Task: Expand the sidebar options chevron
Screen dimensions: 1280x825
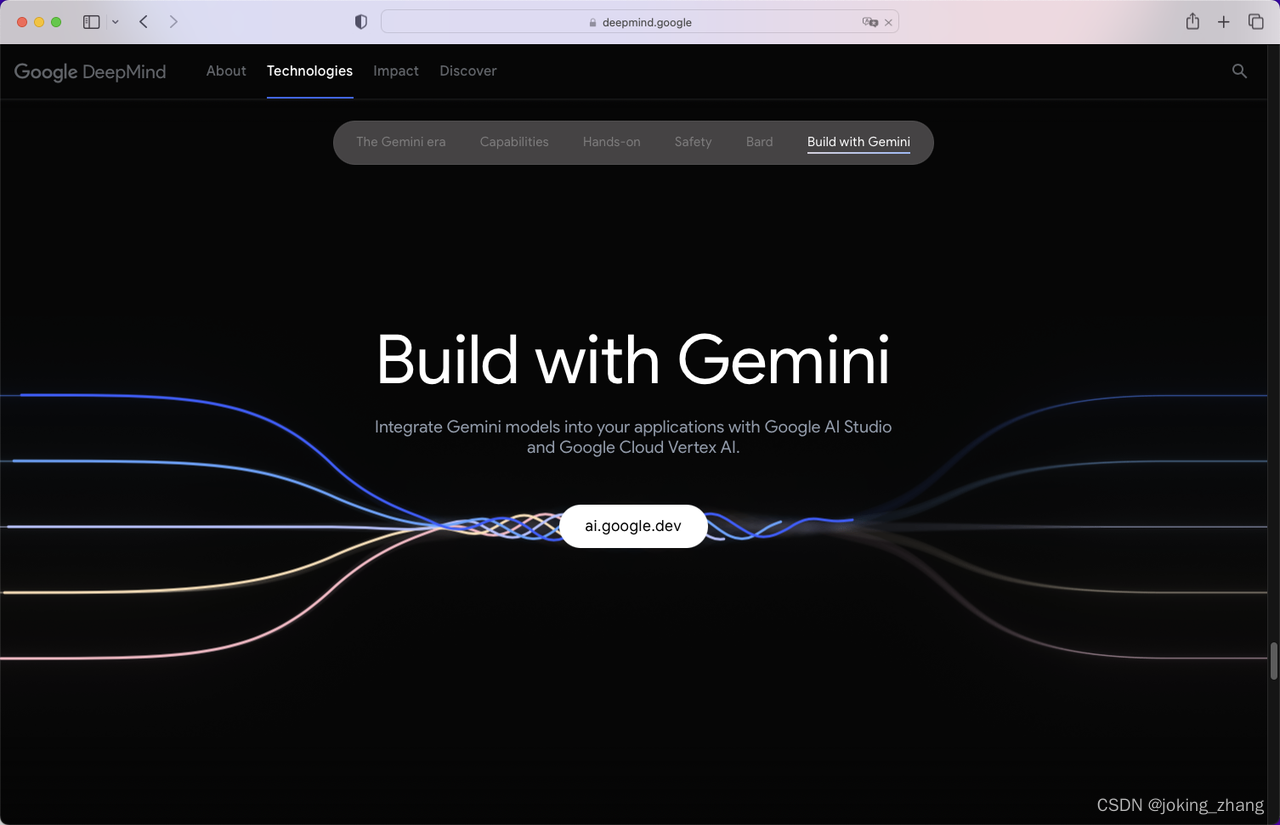Action: click(x=115, y=22)
